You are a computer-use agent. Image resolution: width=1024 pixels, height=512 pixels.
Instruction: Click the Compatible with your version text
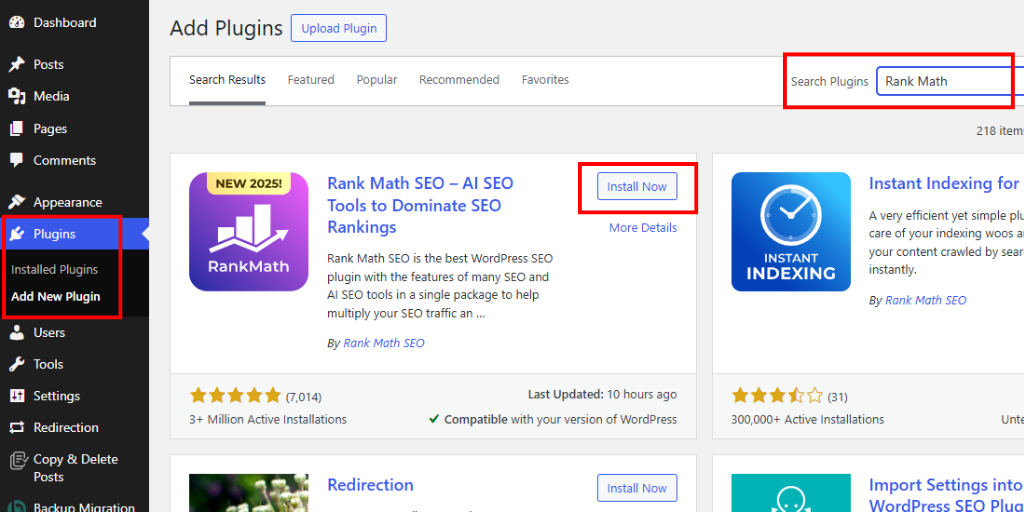point(553,419)
